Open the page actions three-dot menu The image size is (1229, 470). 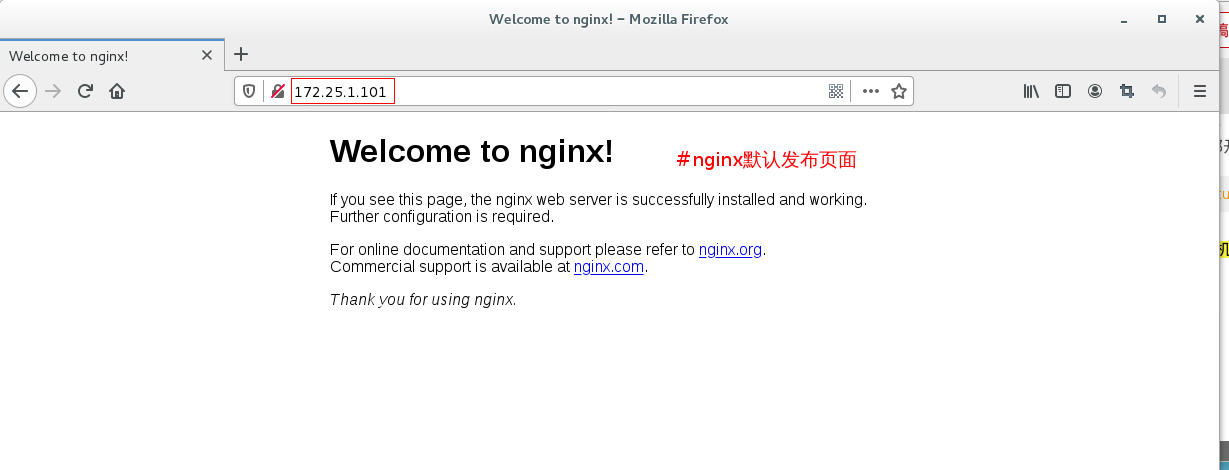tap(871, 91)
